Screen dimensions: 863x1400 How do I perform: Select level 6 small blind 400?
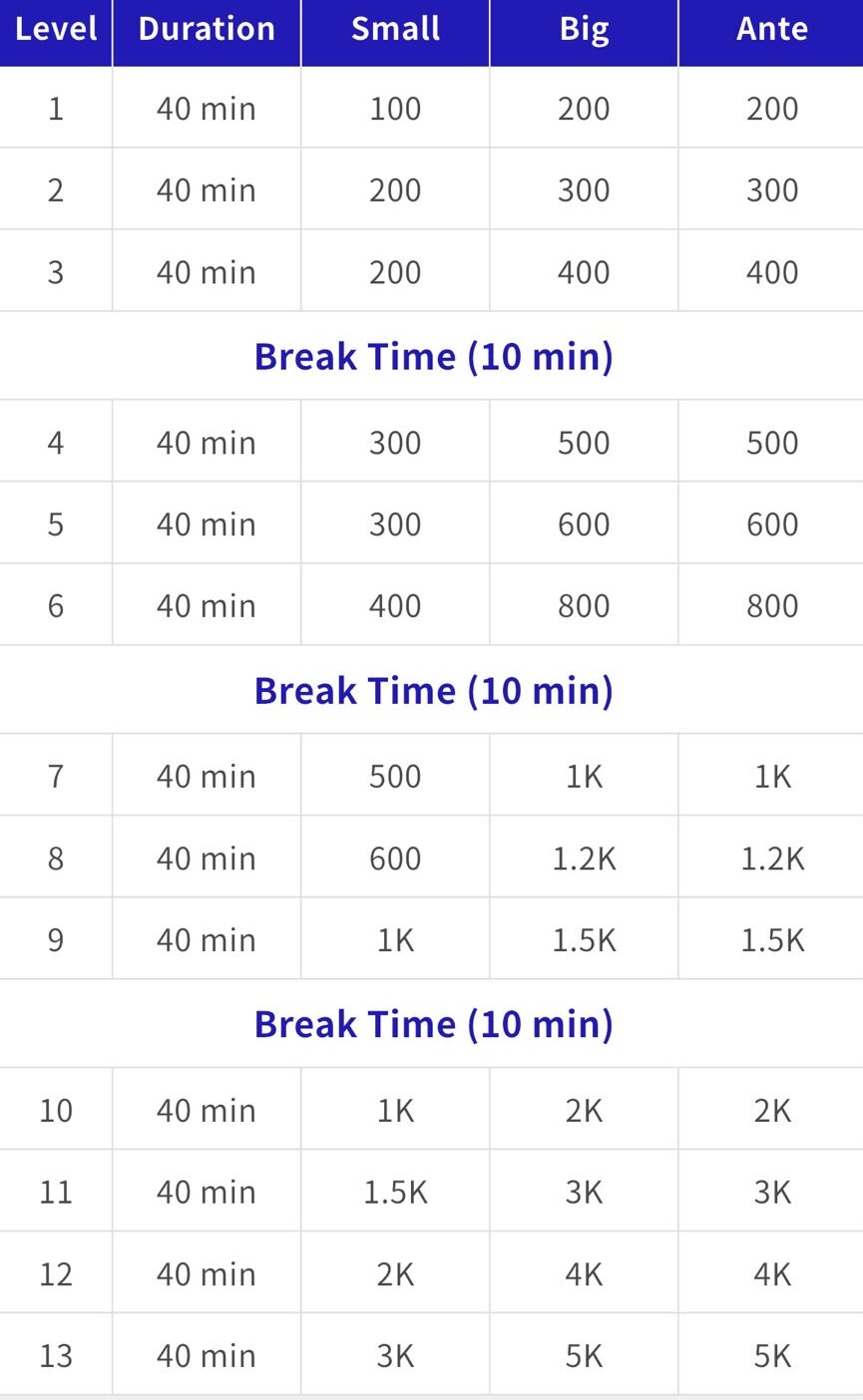tap(395, 606)
